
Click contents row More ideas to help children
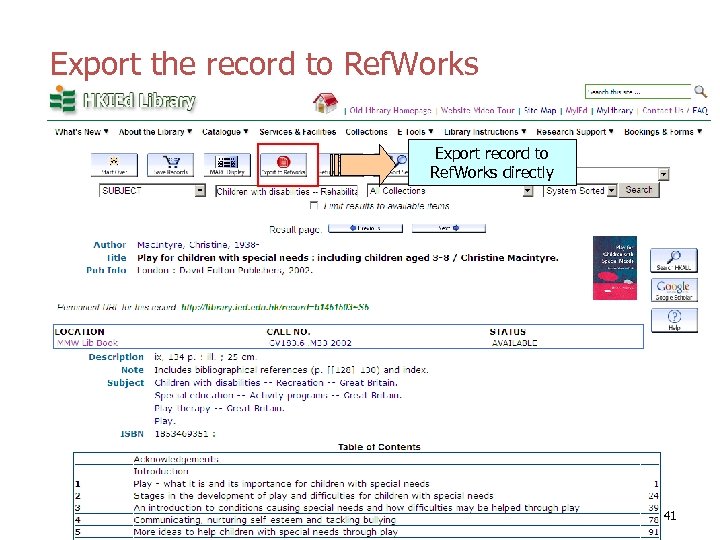366,532
